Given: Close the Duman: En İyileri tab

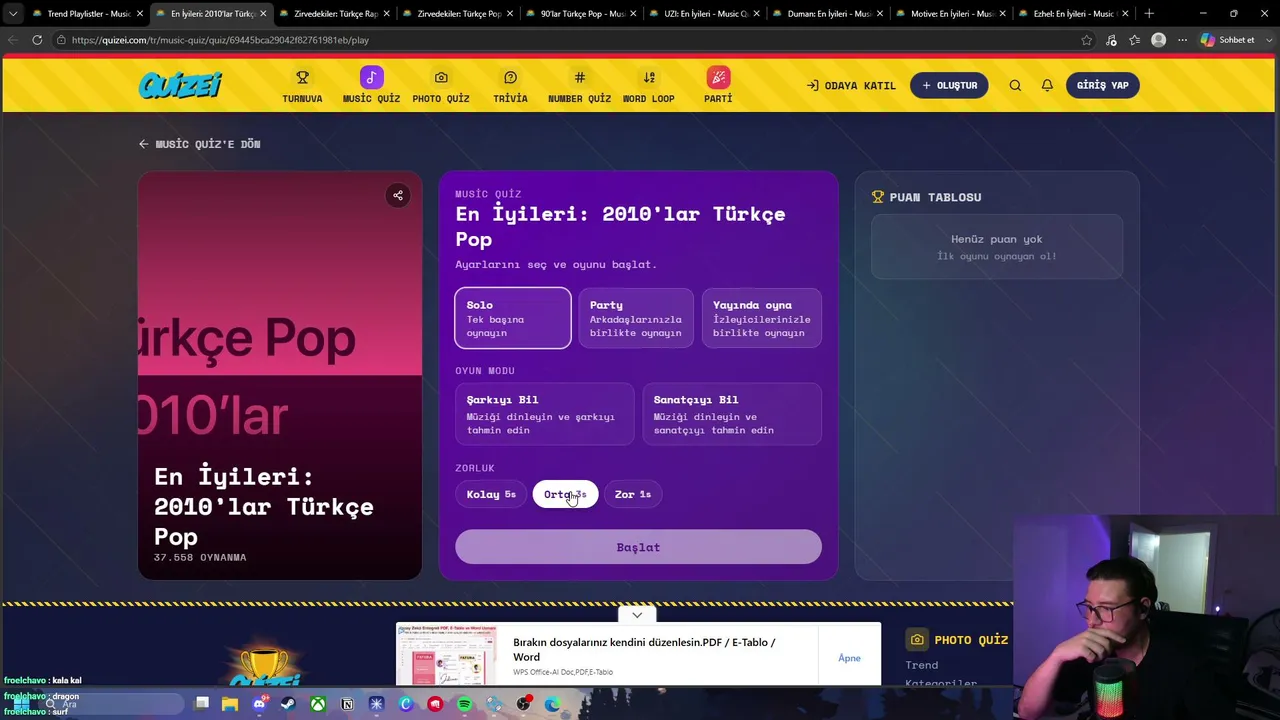Looking at the screenshot, I should (879, 14).
